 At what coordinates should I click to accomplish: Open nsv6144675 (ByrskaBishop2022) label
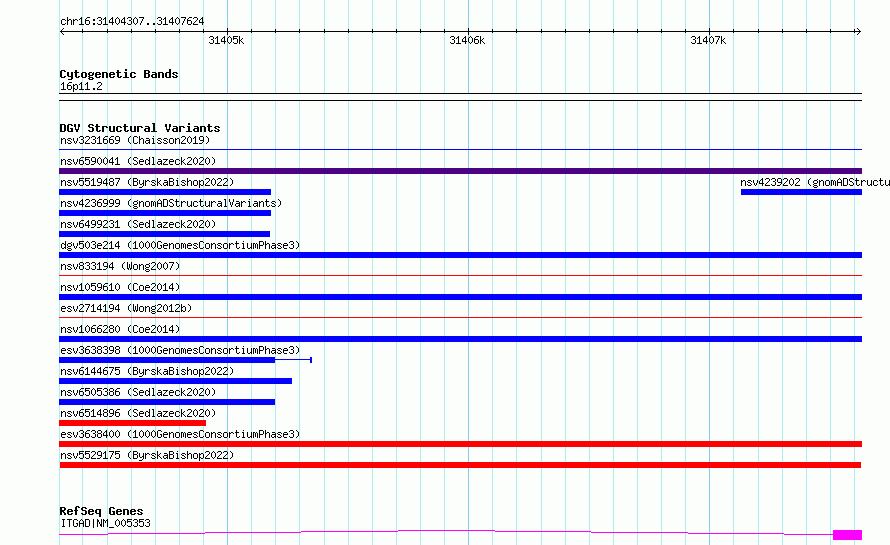point(147,371)
